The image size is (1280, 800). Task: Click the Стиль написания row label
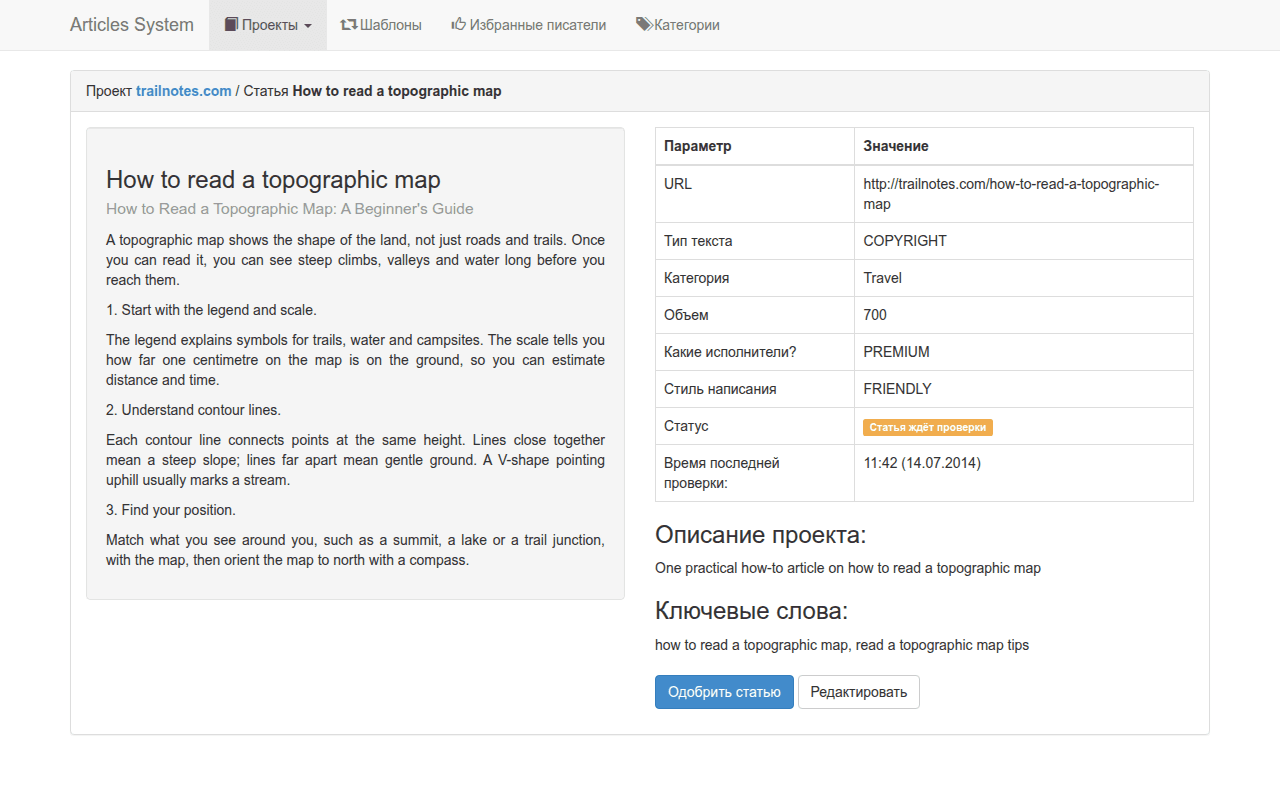(720, 389)
